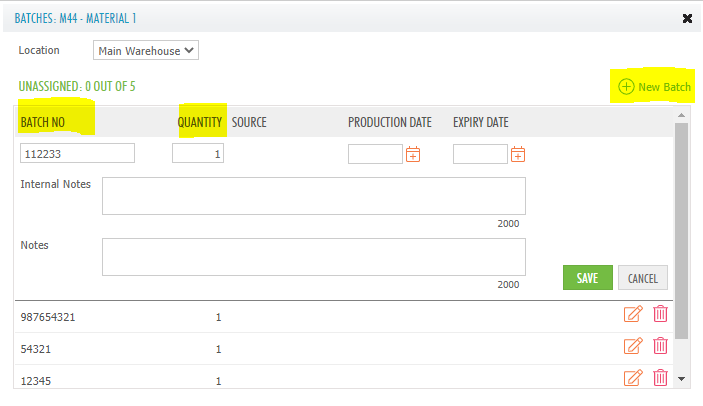Cancel the batch edit
703x406 pixels.
(x=643, y=278)
